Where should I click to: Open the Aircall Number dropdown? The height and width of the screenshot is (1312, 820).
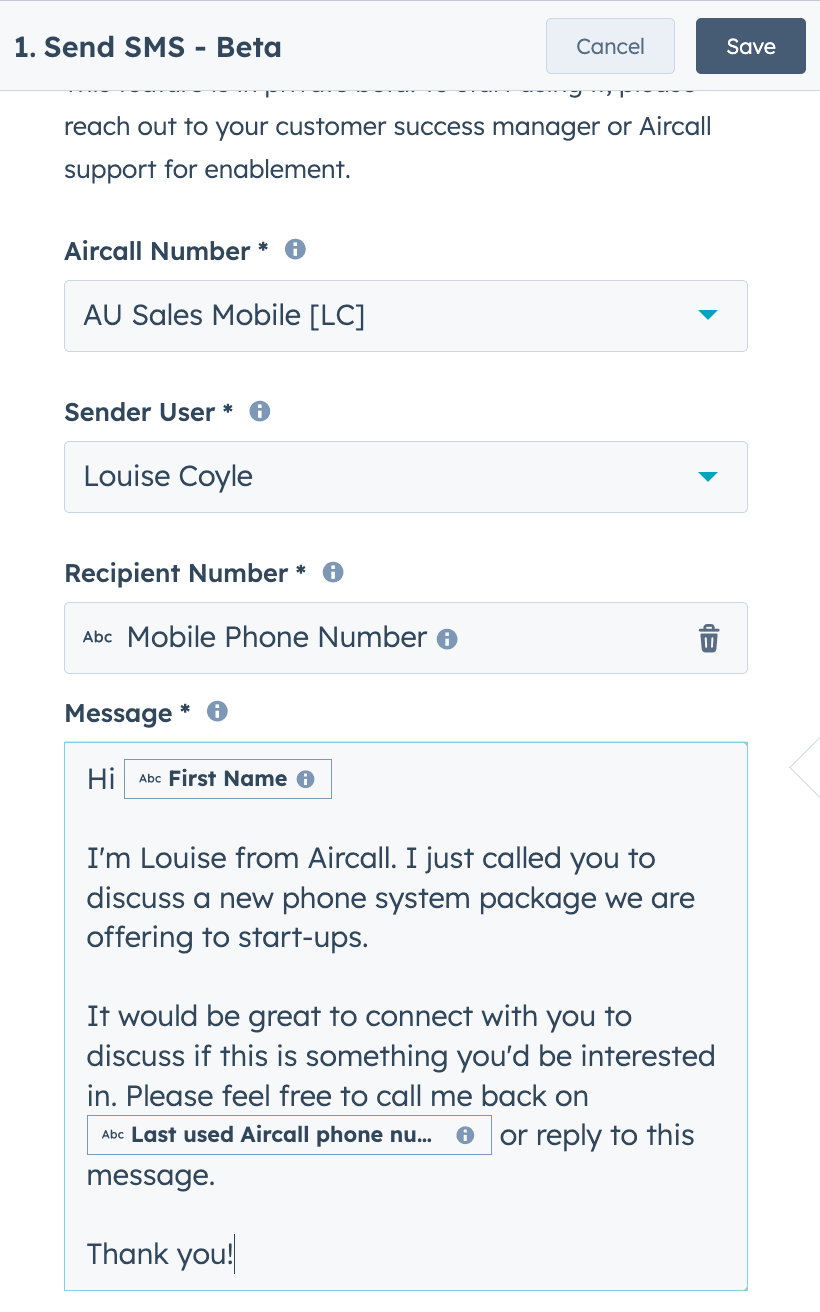click(x=708, y=315)
